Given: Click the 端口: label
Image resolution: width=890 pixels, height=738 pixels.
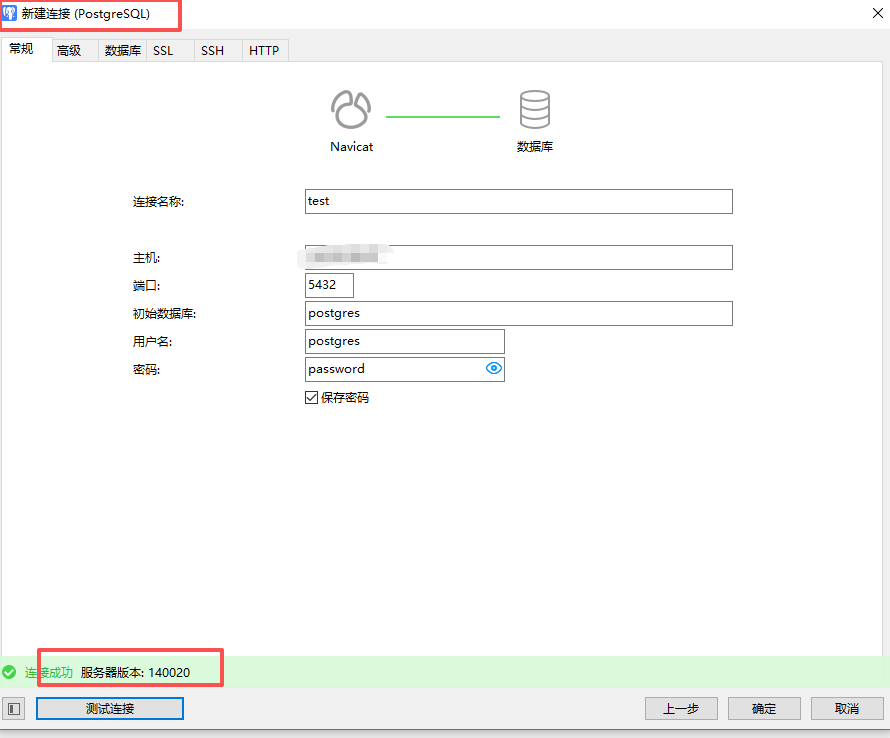Looking at the screenshot, I should tap(146, 286).
